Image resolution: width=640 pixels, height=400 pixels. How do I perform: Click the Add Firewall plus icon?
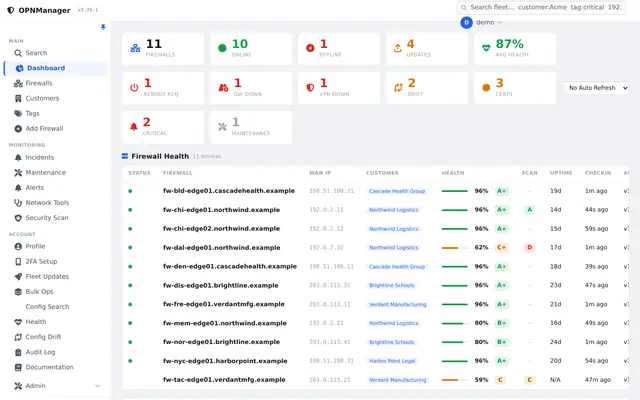point(18,129)
